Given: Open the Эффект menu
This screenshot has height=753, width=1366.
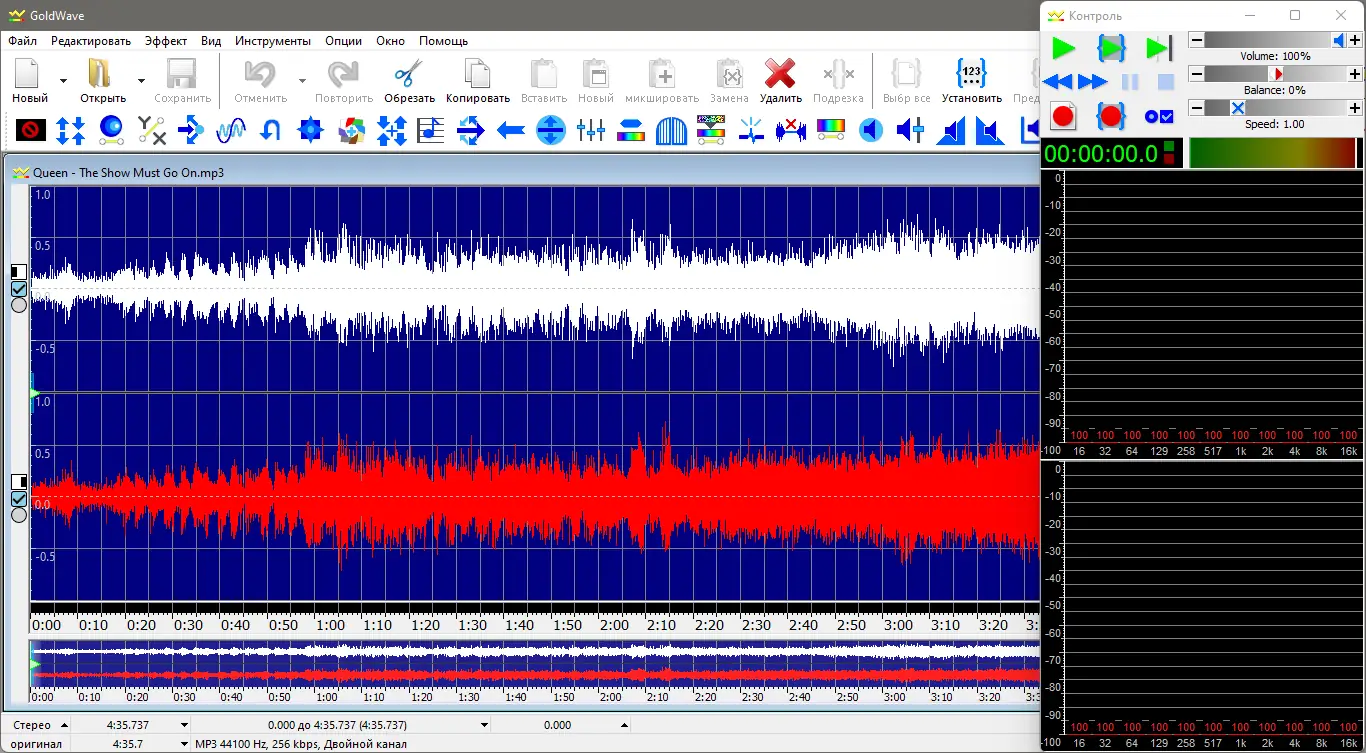Looking at the screenshot, I should click(165, 41).
